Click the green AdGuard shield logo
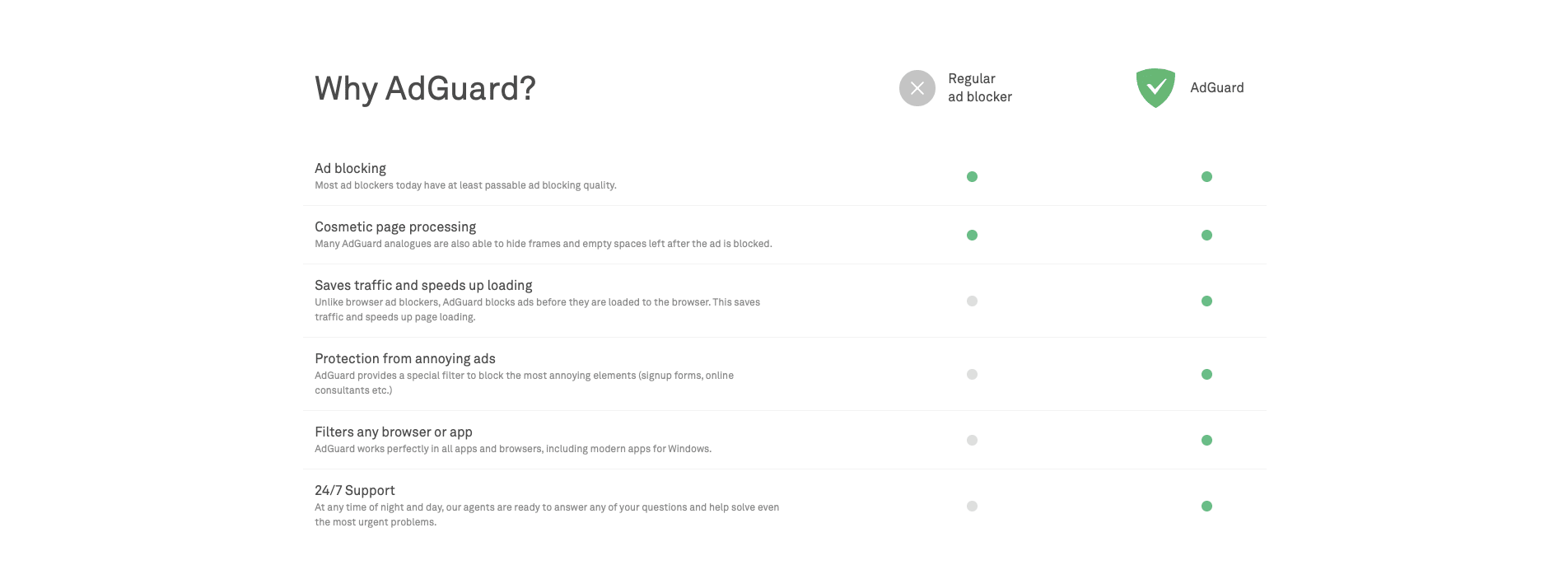The image size is (1568, 579). 1155,87
